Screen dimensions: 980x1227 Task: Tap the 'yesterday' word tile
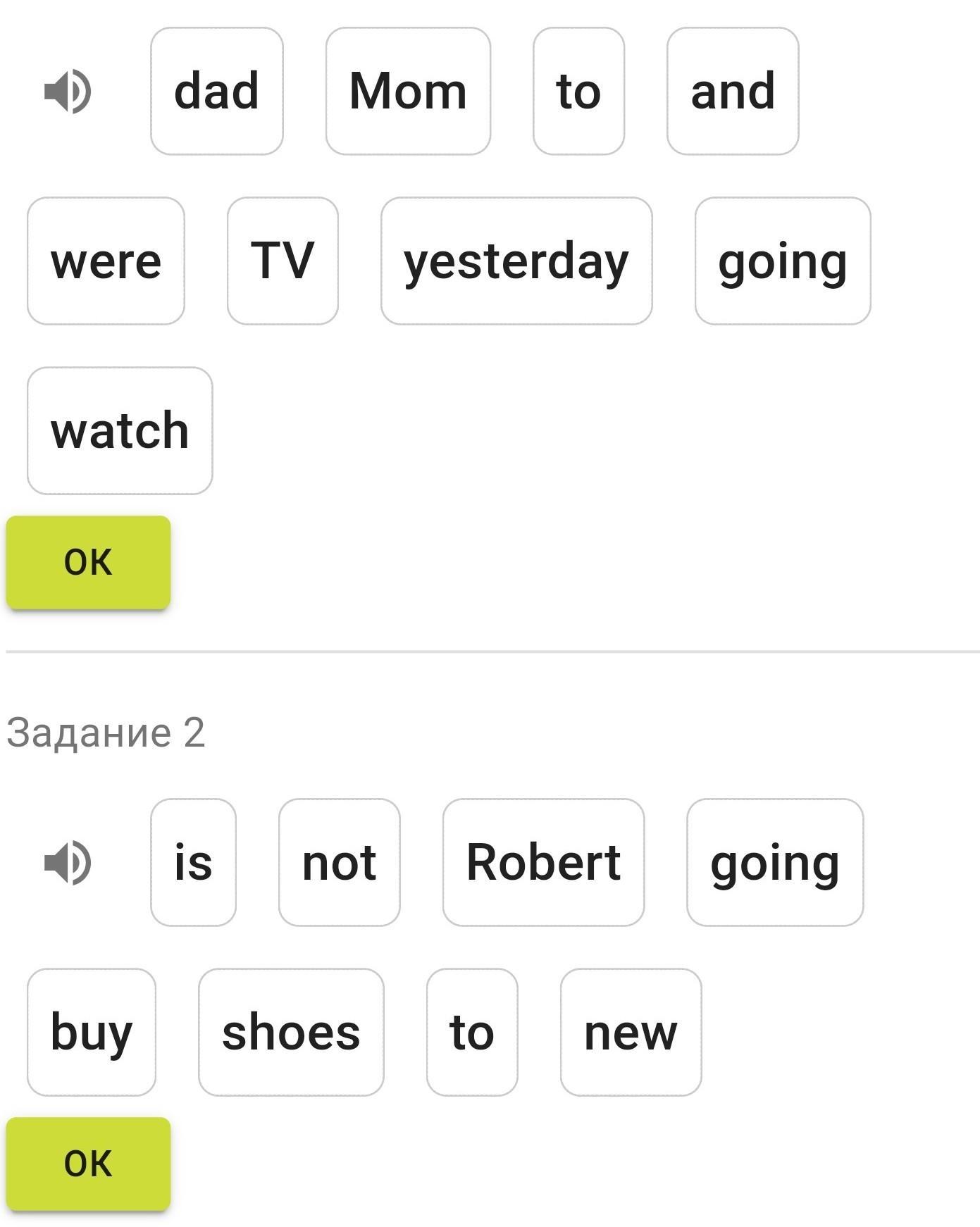pos(516,261)
